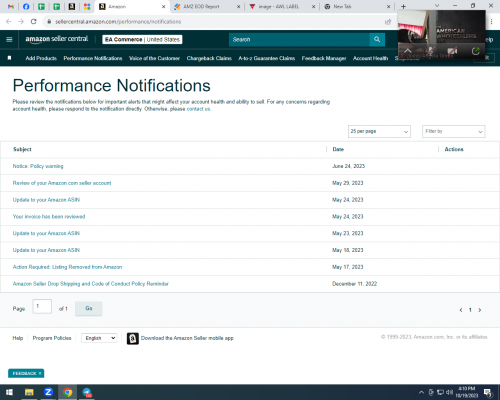Open the second green spreadsheet pinned tab

pos(57,6)
